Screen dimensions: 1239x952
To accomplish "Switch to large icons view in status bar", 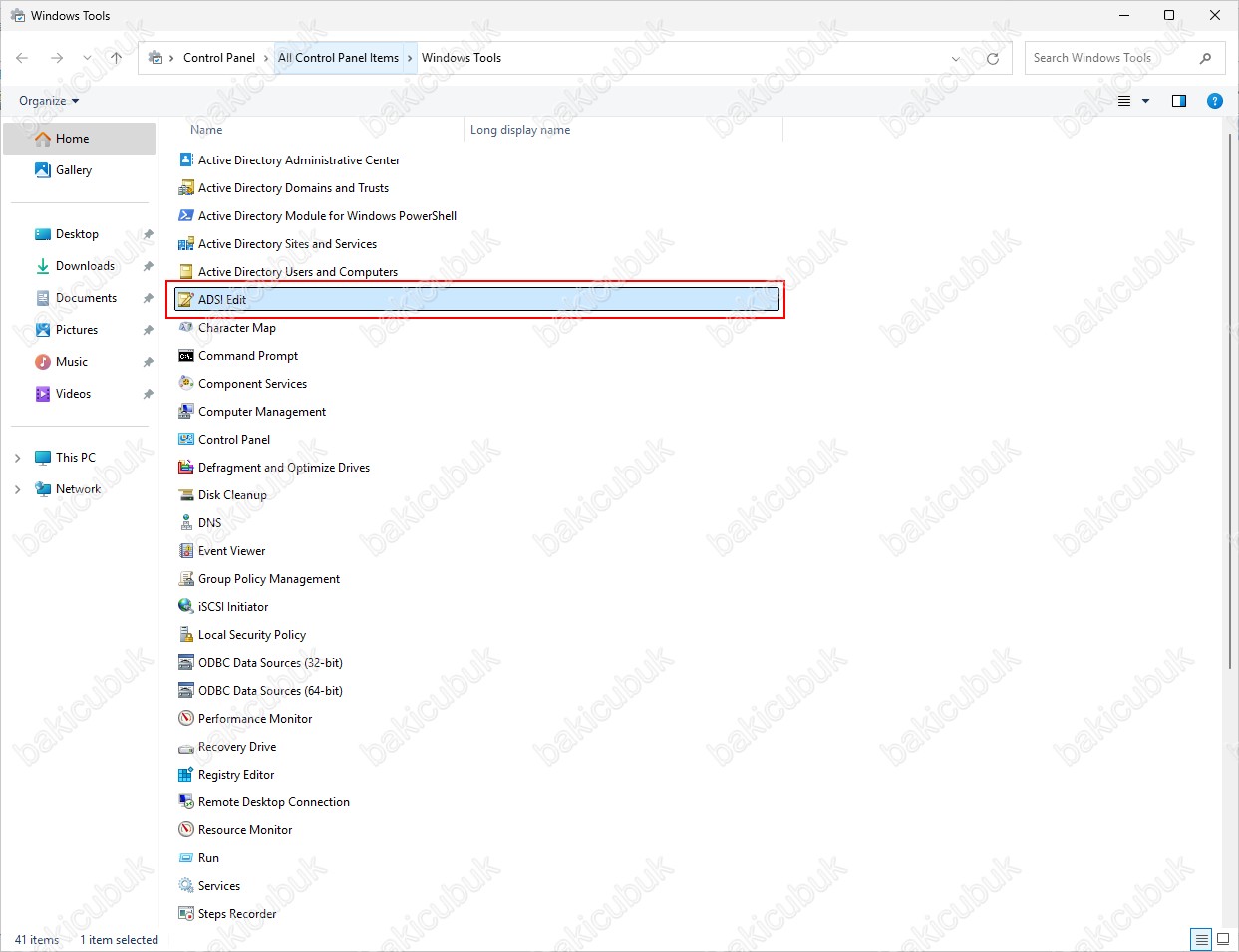I will pos(1224,939).
